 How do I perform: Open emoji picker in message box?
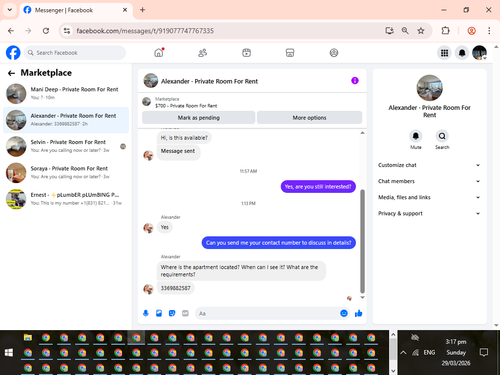344,313
